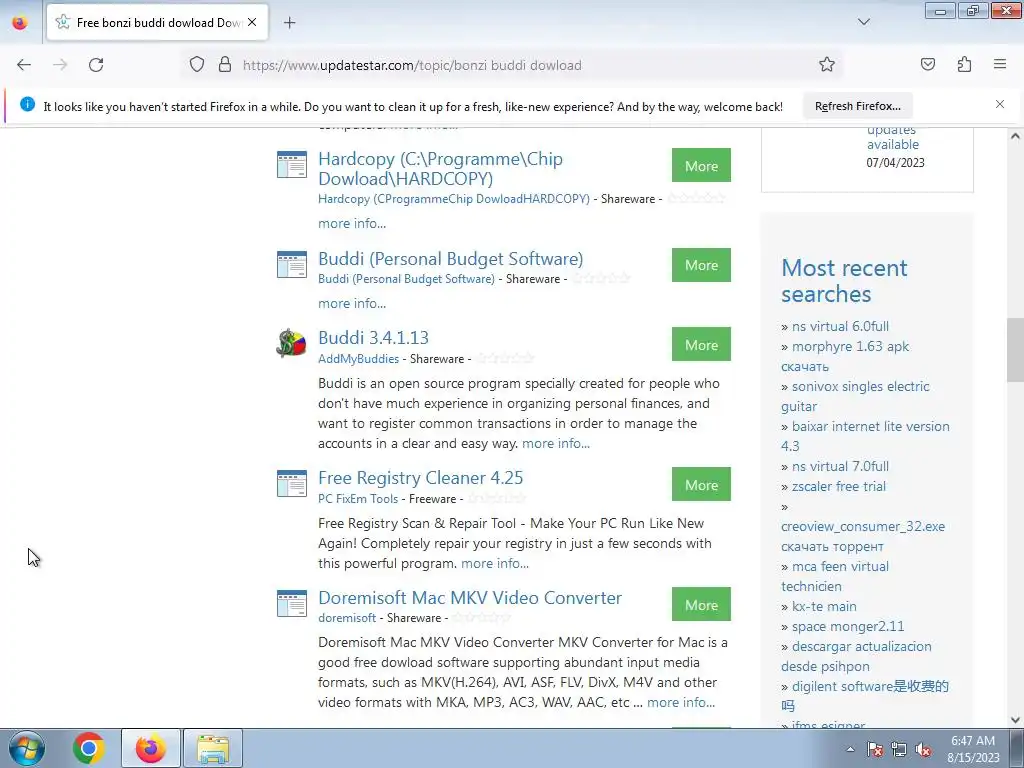
Task: Click more info in Doremisoft description
Action: [681, 703]
